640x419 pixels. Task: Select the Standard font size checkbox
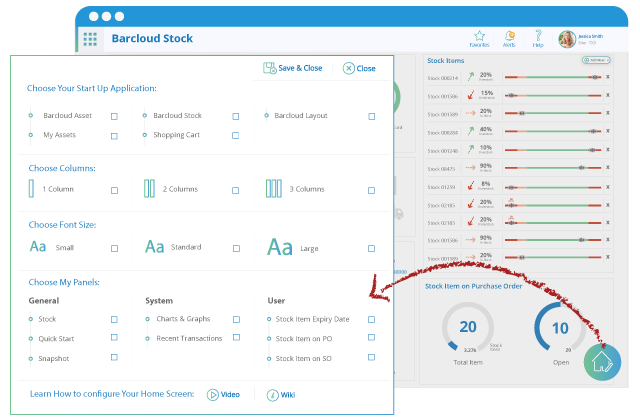(x=236, y=248)
